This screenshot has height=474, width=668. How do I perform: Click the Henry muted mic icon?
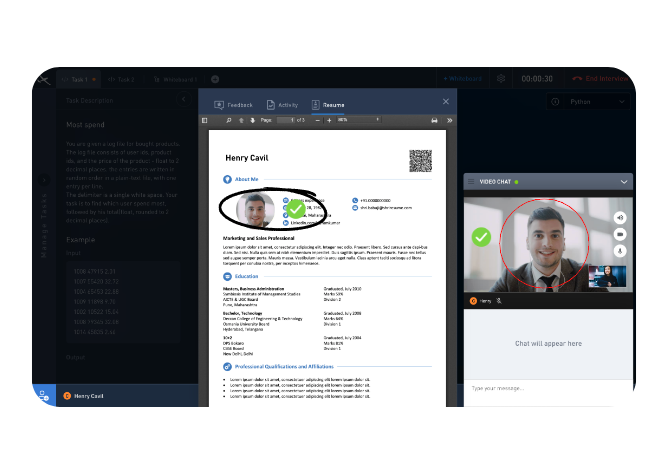499,301
